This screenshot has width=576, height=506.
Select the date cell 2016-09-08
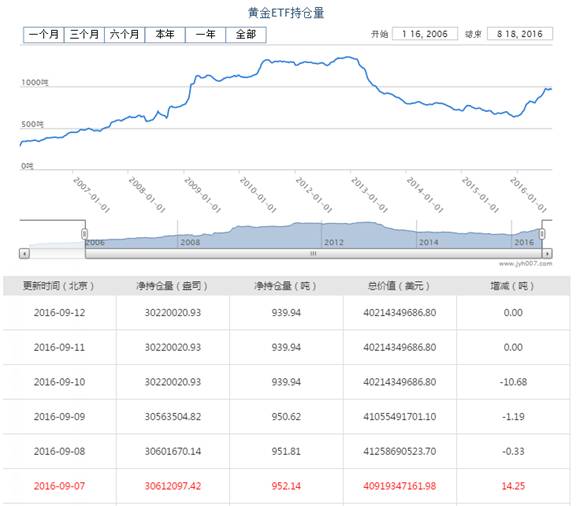(x=60, y=451)
